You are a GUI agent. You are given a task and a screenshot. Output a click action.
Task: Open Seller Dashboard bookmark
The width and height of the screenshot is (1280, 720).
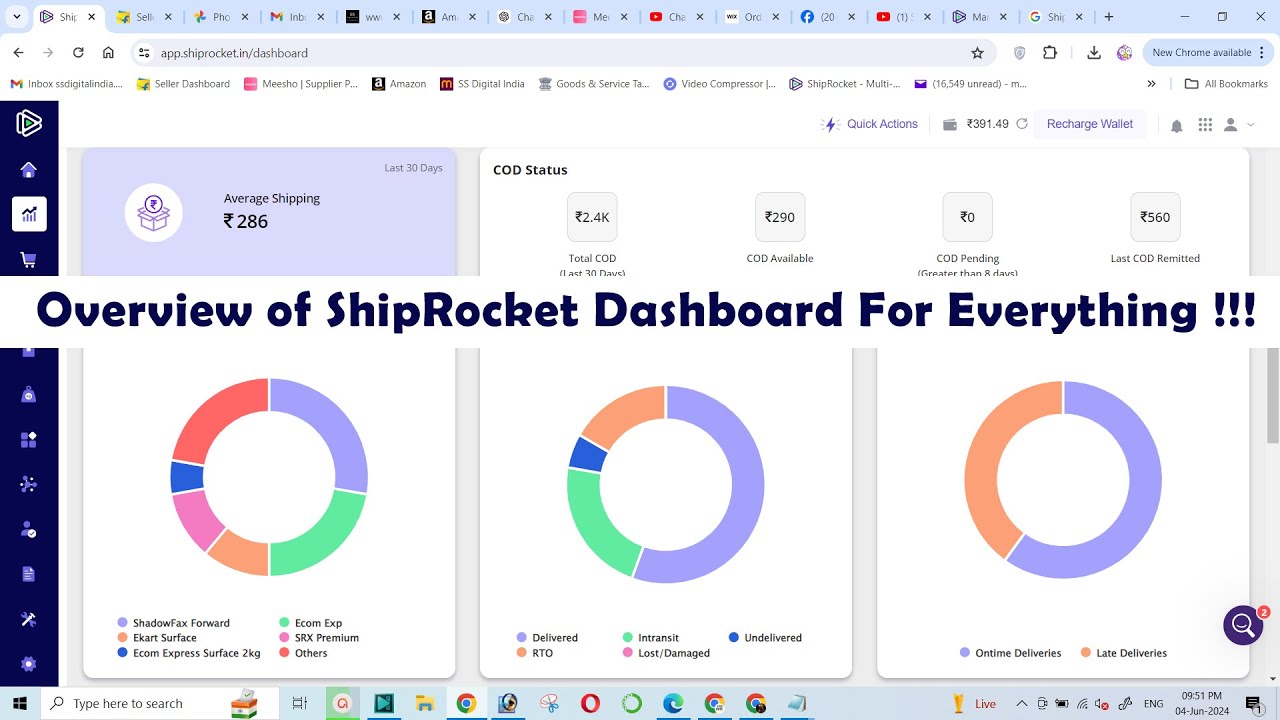183,84
